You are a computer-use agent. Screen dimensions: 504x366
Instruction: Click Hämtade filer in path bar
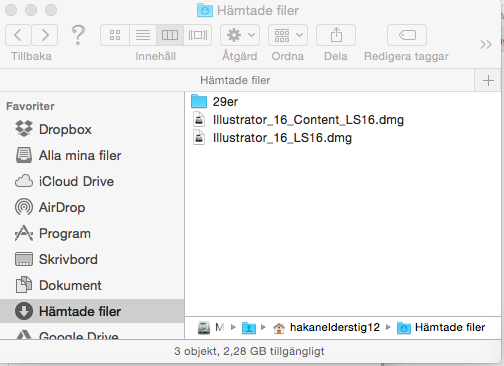tap(441, 328)
